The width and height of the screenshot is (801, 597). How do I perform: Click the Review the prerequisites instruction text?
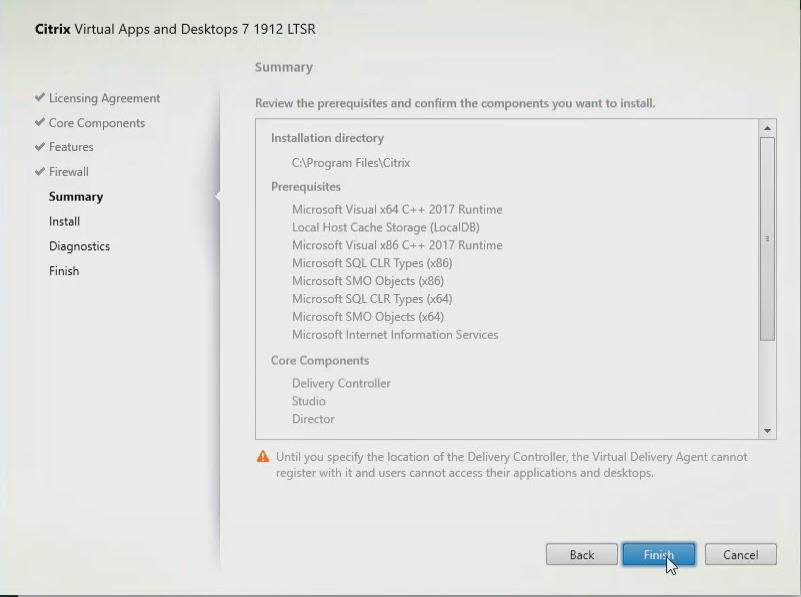point(455,103)
